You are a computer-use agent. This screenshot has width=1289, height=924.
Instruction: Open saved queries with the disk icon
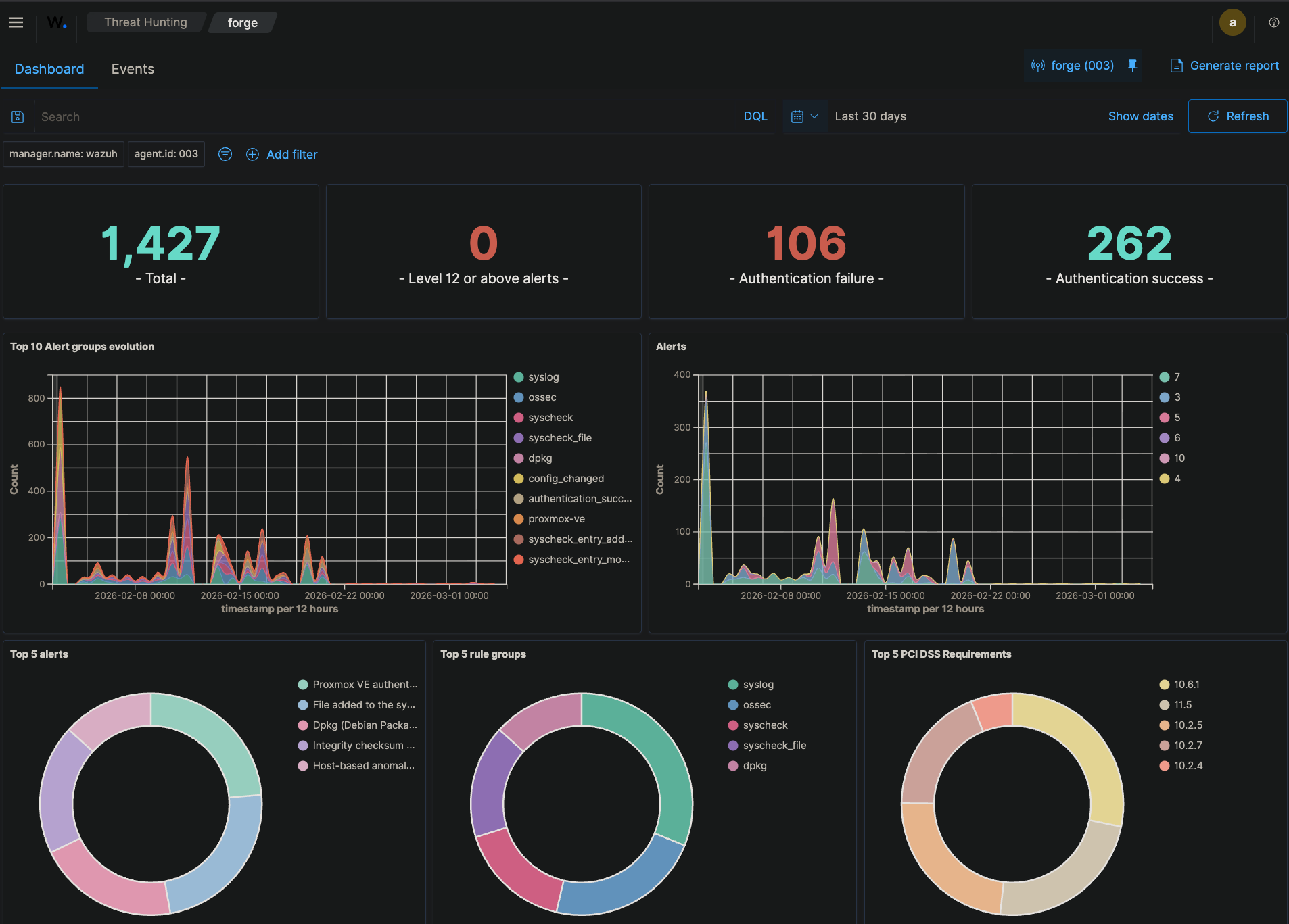tap(18, 116)
